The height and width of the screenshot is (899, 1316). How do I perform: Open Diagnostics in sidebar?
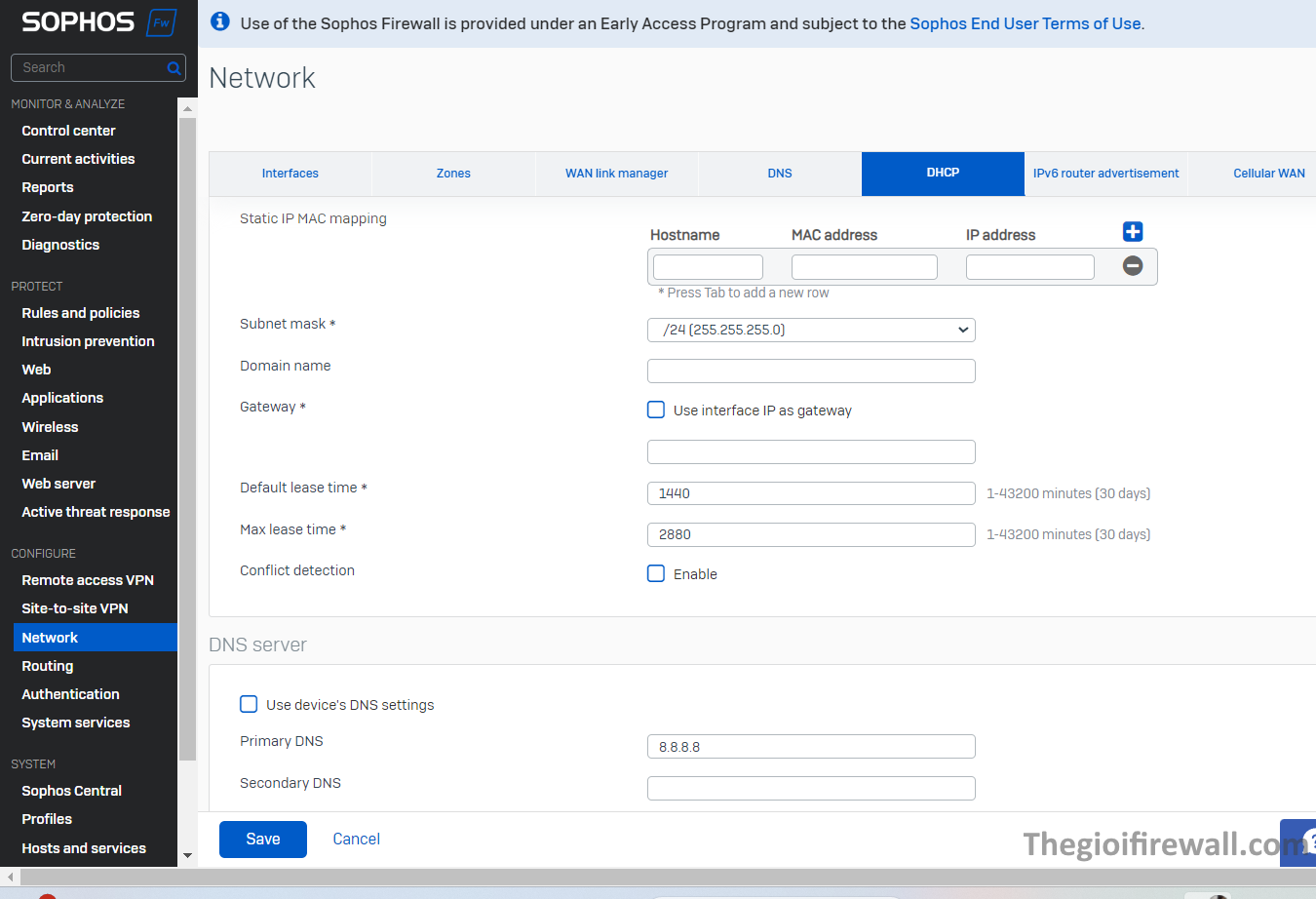60,245
